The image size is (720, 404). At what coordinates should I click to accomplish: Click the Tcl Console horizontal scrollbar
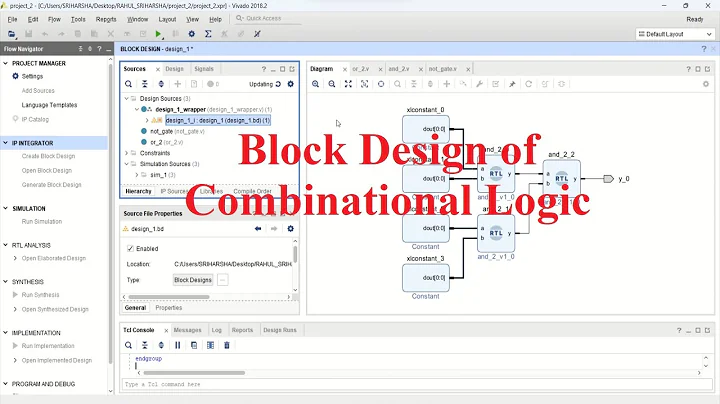pos(195,373)
